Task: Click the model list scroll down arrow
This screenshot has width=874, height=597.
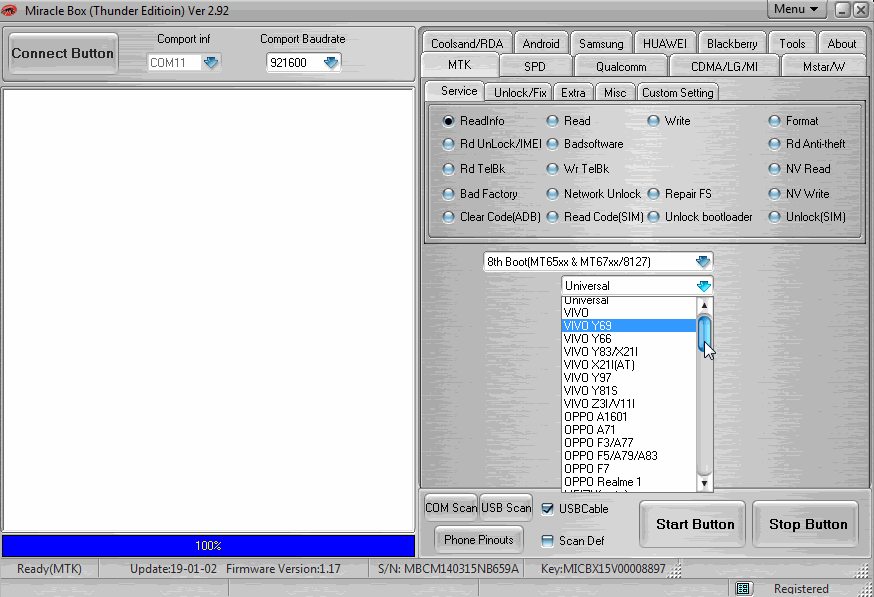Action: (x=704, y=483)
